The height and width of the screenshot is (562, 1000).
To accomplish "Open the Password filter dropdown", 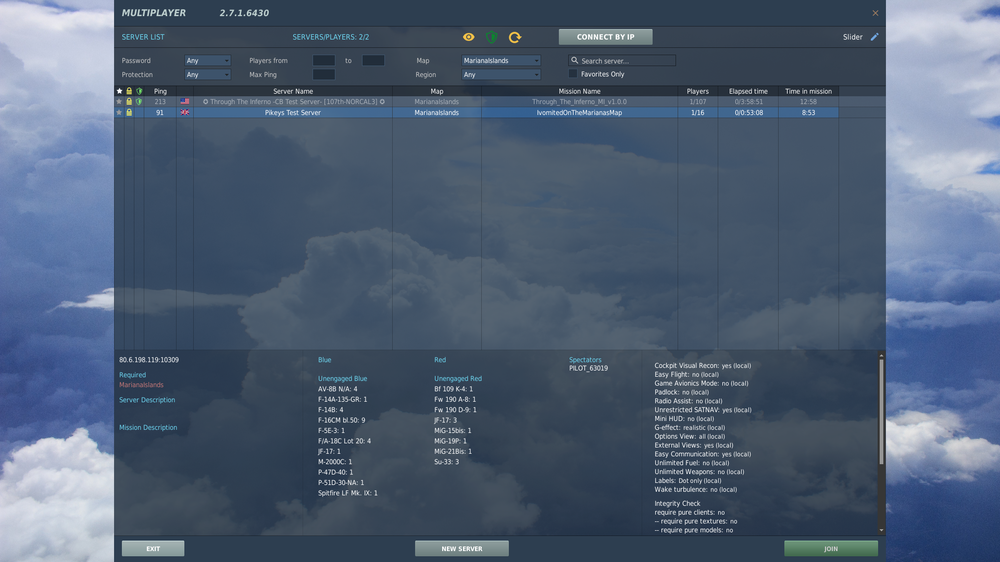I will 207,61.
